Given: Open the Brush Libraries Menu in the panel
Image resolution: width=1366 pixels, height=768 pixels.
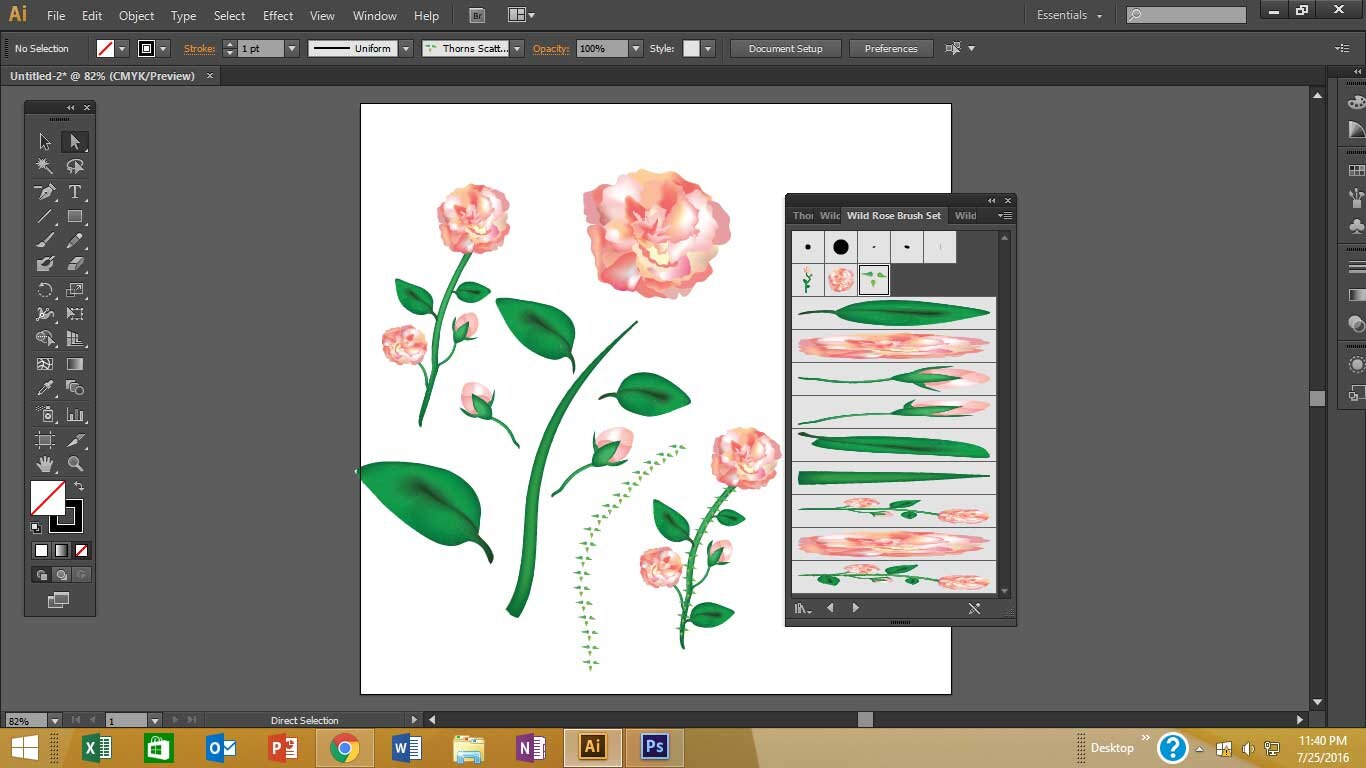Looking at the screenshot, I should 802,608.
